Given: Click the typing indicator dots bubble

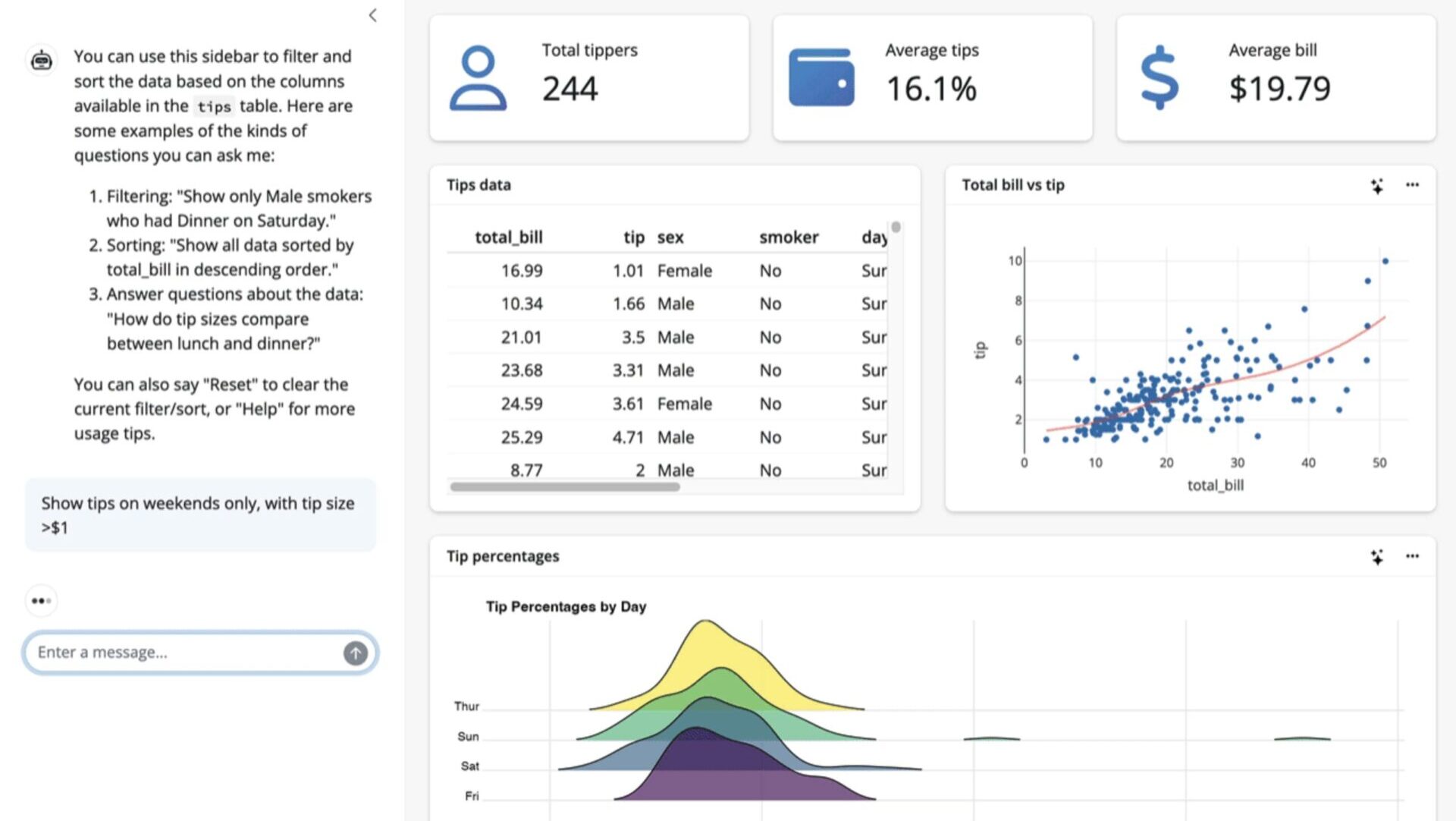Looking at the screenshot, I should point(42,601).
